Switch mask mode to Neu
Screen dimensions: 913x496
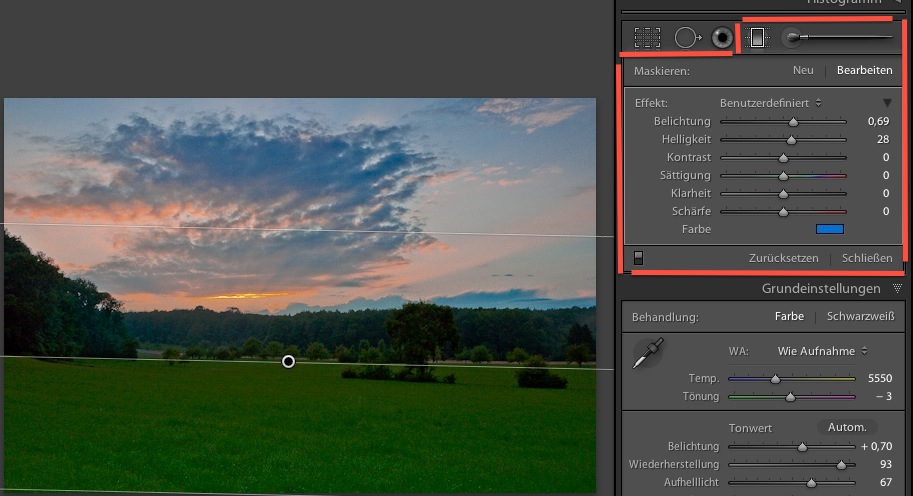tap(803, 71)
